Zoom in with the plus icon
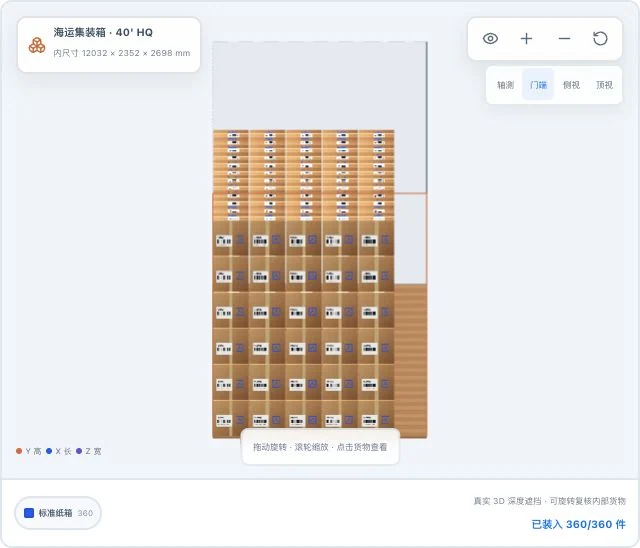This screenshot has width=640, height=548. coord(527,39)
